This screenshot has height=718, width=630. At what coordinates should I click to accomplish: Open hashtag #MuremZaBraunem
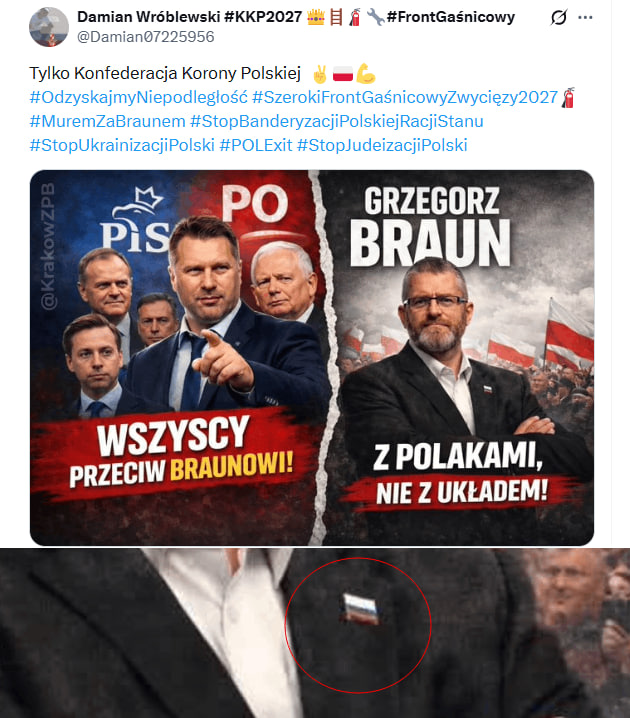pos(108,121)
